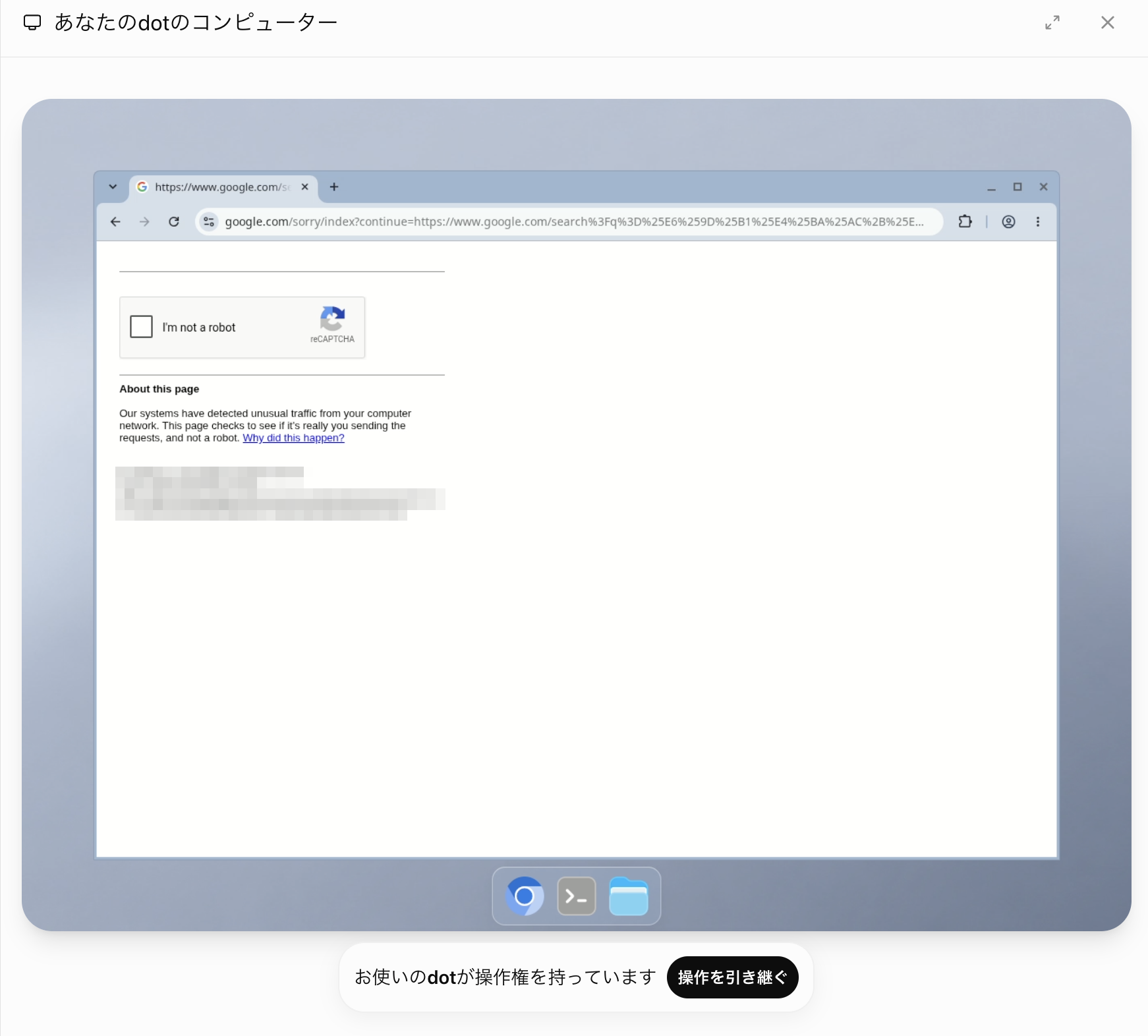Viewport: 1148px width, 1036px height.
Task: Open the browser profile avatar menu
Action: [x=1008, y=222]
